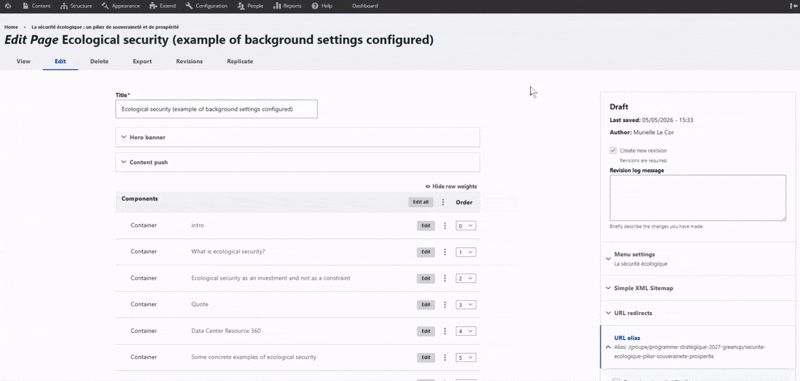This screenshot has width=800, height=381.
Task: Expand the Menu settings section
Action: [697, 259]
